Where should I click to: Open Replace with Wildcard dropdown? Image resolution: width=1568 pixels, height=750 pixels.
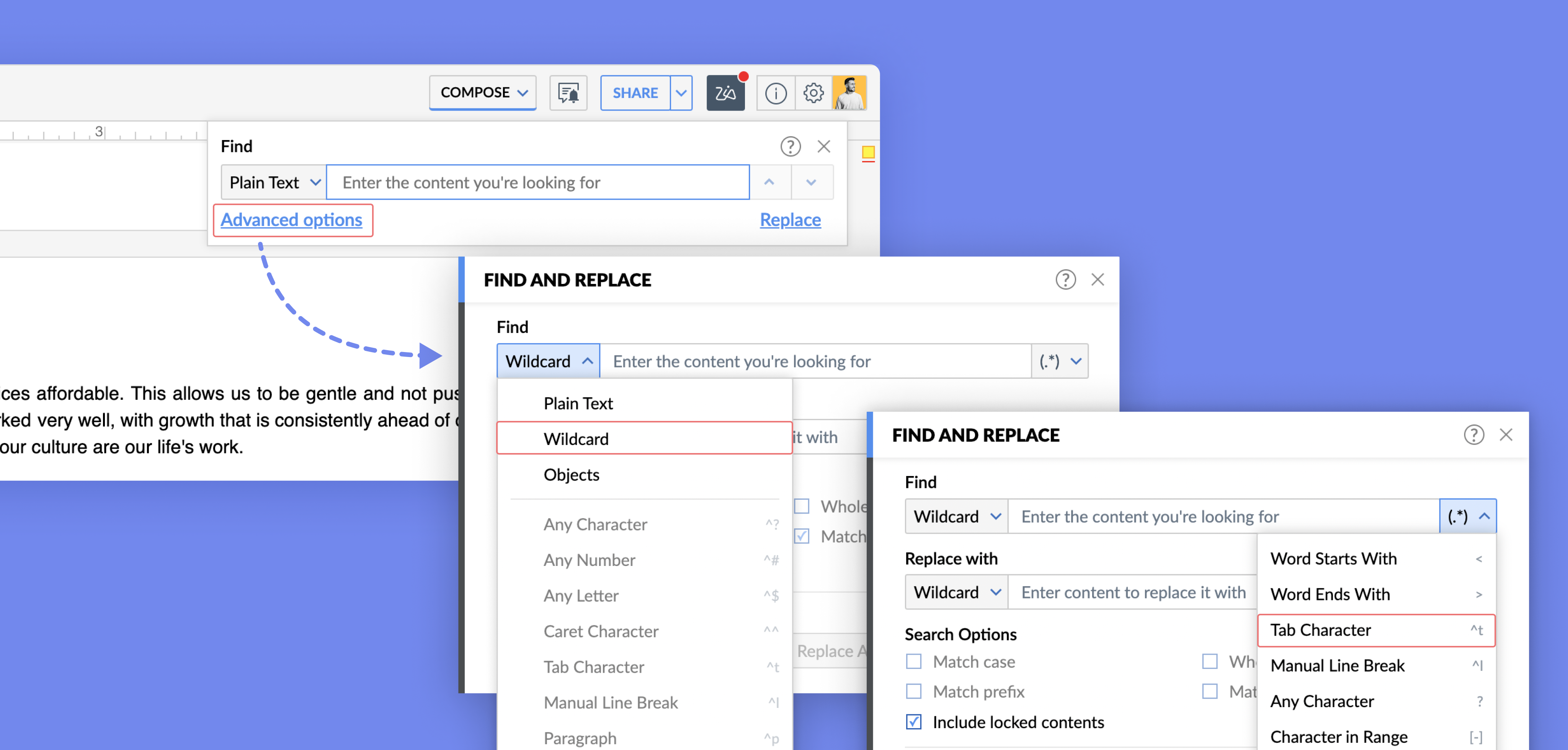(x=956, y=592)
